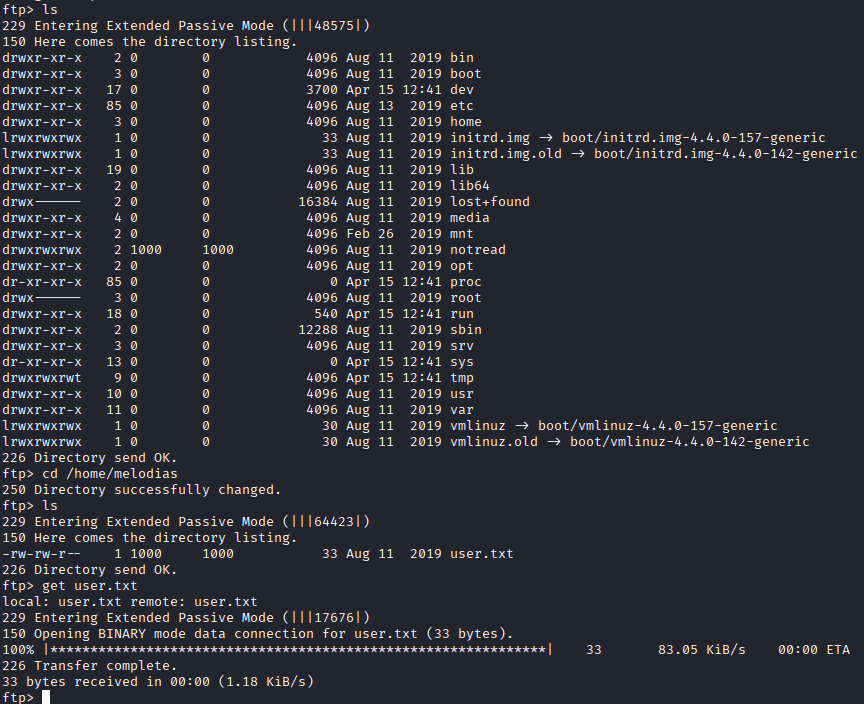Click the 'home' directory entry
Viewport: 864px width, 704px height.
coord(466,122)
